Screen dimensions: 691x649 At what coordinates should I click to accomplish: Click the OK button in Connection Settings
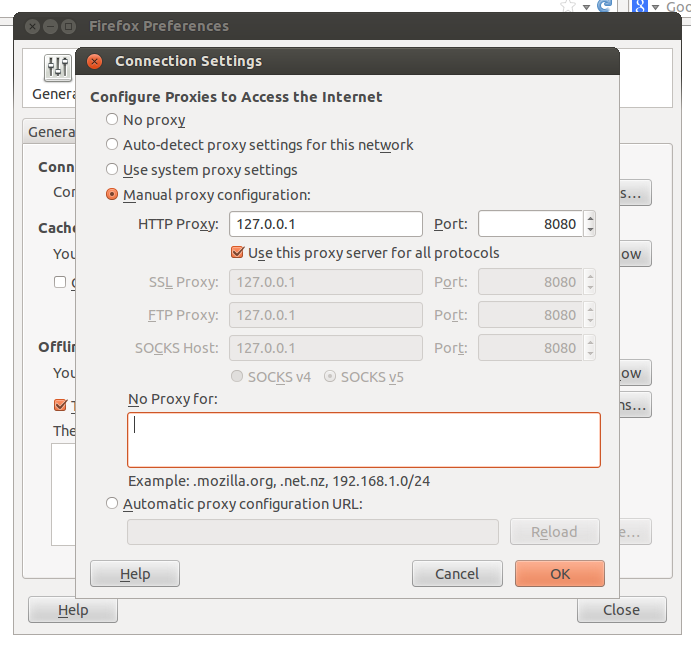coord(560,574)
